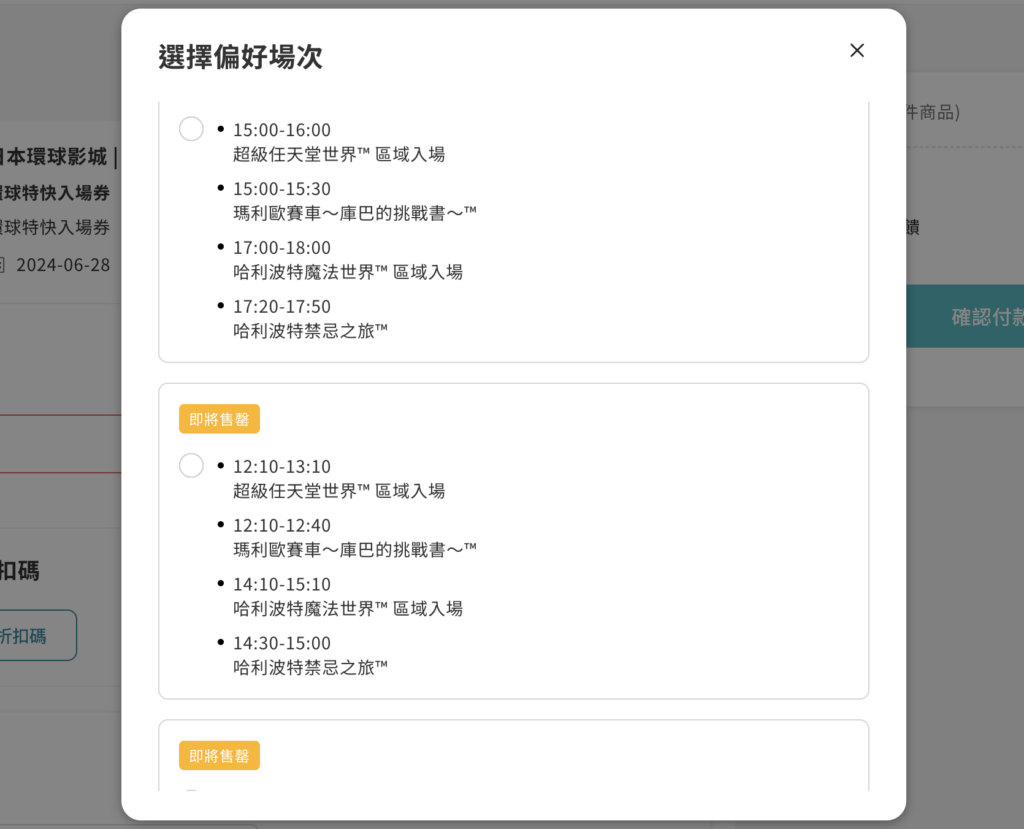This screenshot has height=829, width=1024.
Task: Click the 12:10-12:40 瑪利歐賽車 time slot
Action: click(282, 525)
